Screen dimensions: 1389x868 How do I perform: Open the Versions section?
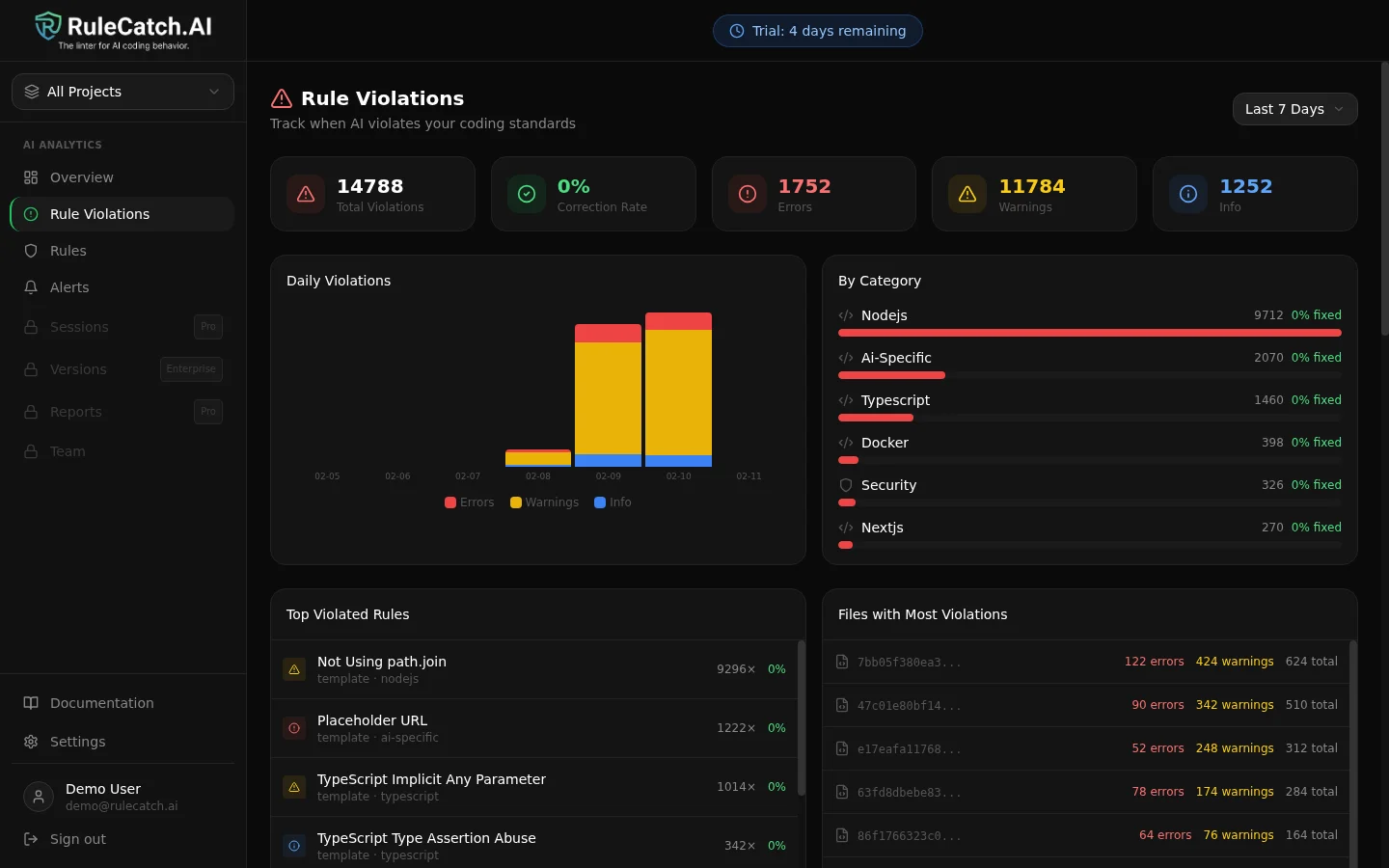77,369
